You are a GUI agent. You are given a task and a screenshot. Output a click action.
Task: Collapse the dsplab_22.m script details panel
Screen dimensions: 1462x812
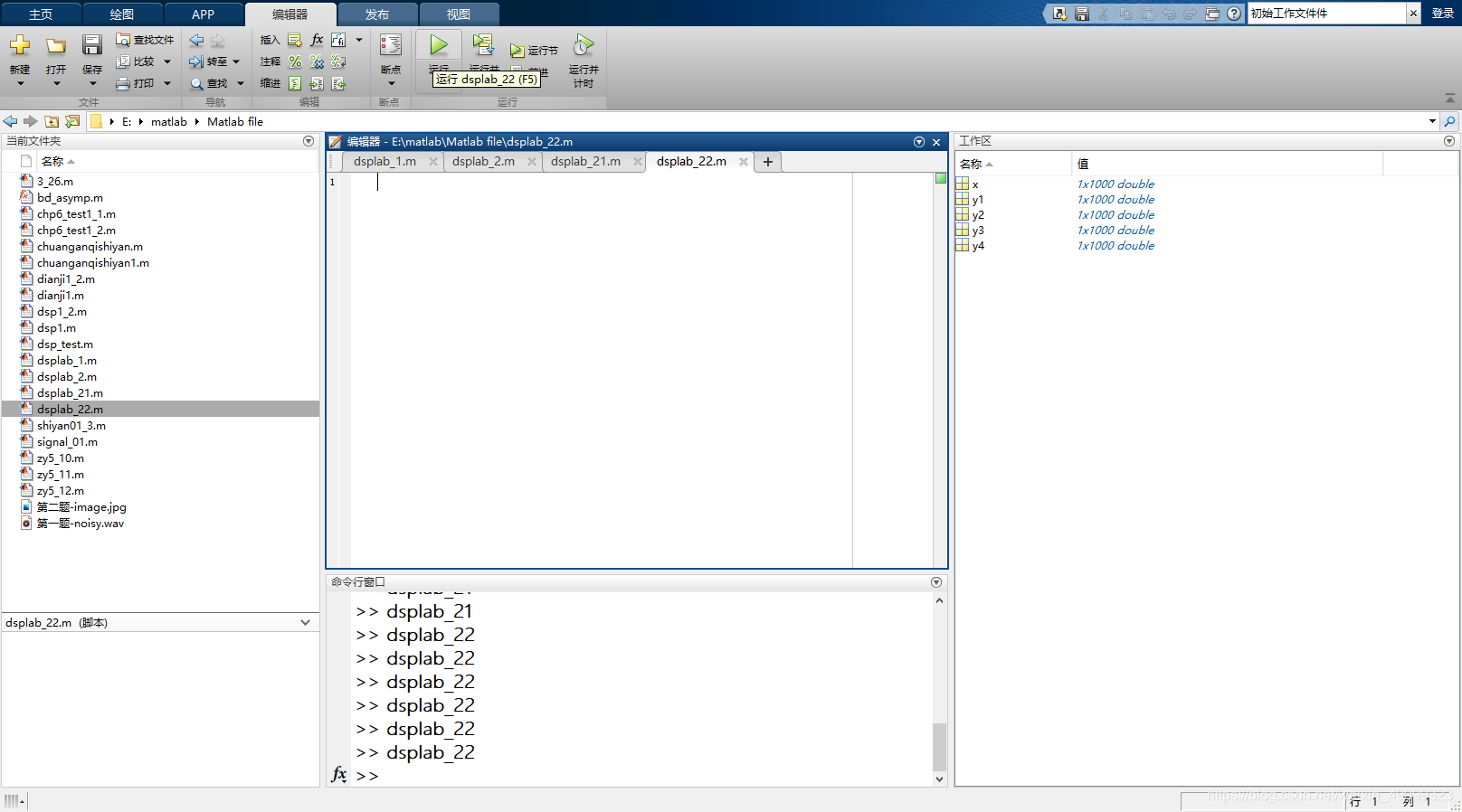pyautogui.click(x=305, y=622)
